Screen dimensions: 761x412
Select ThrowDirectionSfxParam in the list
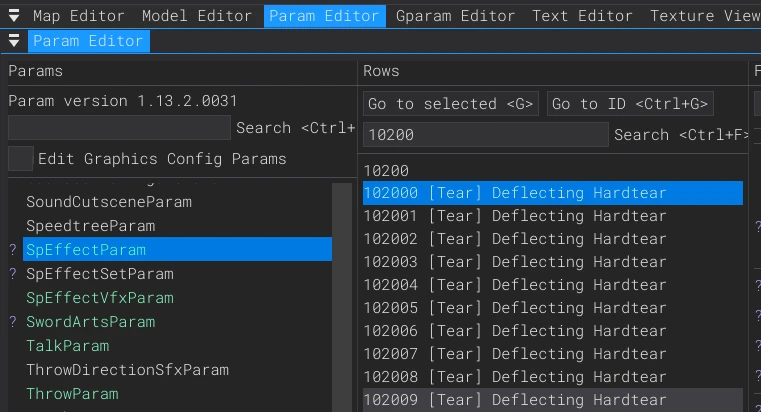point(127,370)
